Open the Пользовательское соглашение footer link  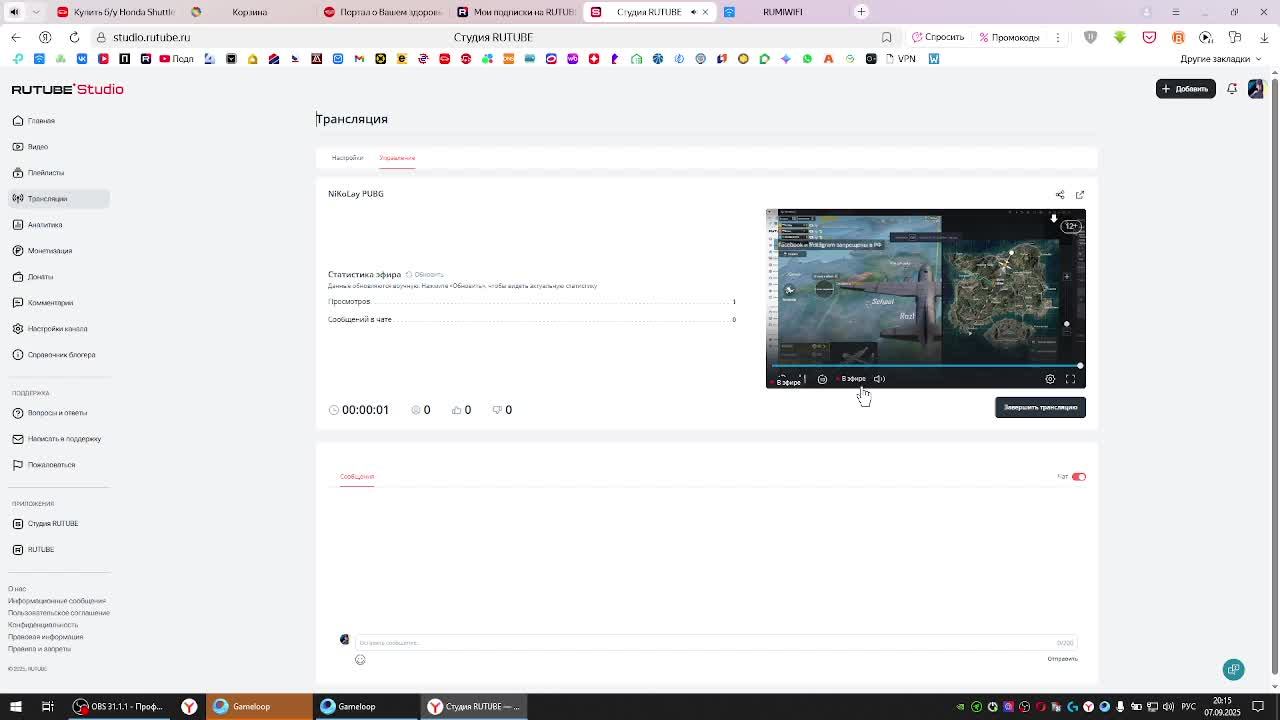pyautogui.click(x=59, y=613)
